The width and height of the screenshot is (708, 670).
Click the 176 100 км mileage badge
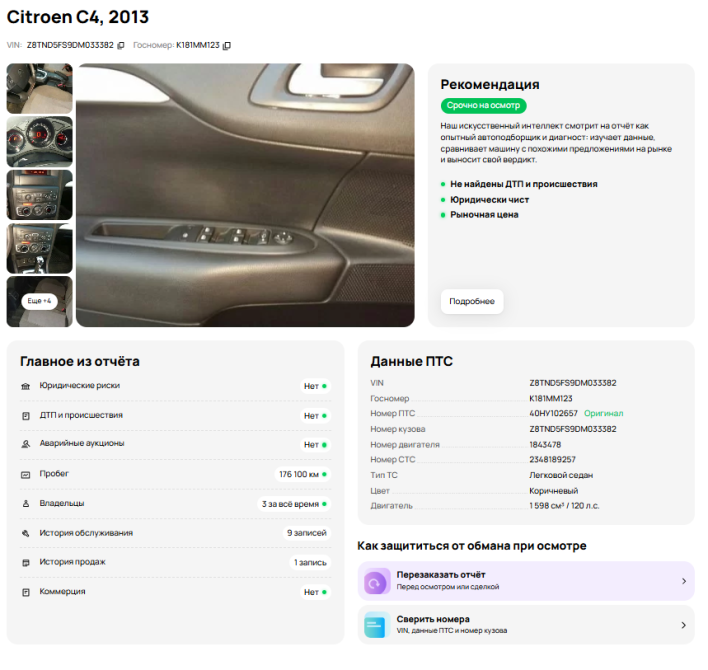pos(303,475)
